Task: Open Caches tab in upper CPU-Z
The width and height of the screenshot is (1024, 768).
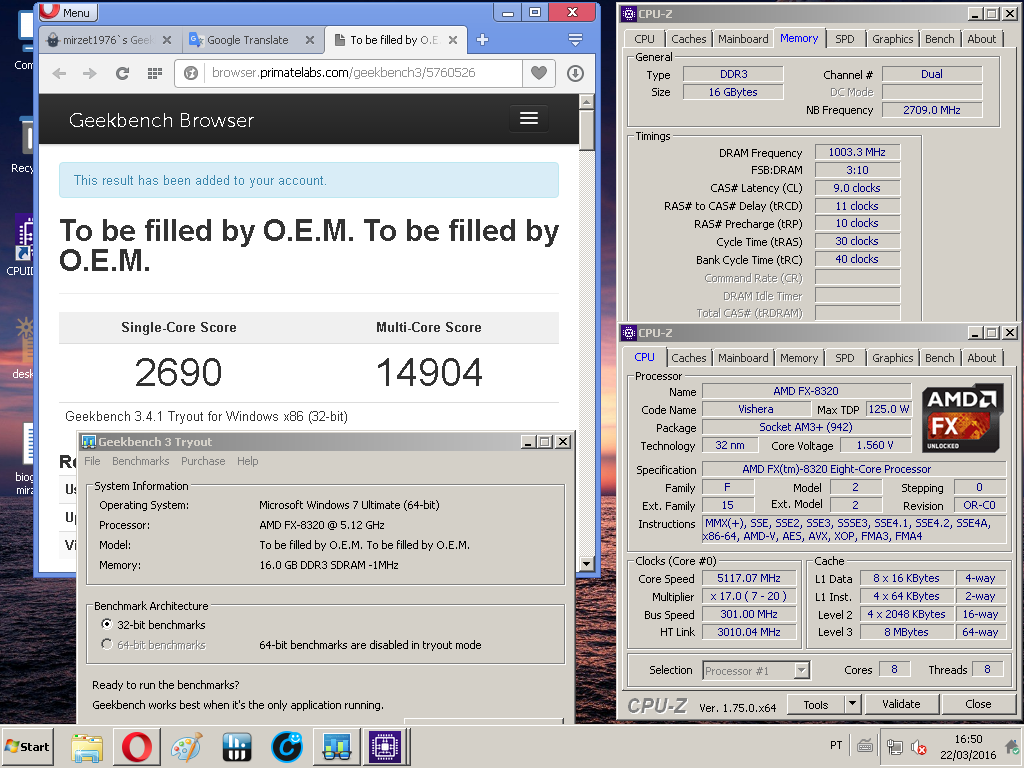Action: point(688,39)
